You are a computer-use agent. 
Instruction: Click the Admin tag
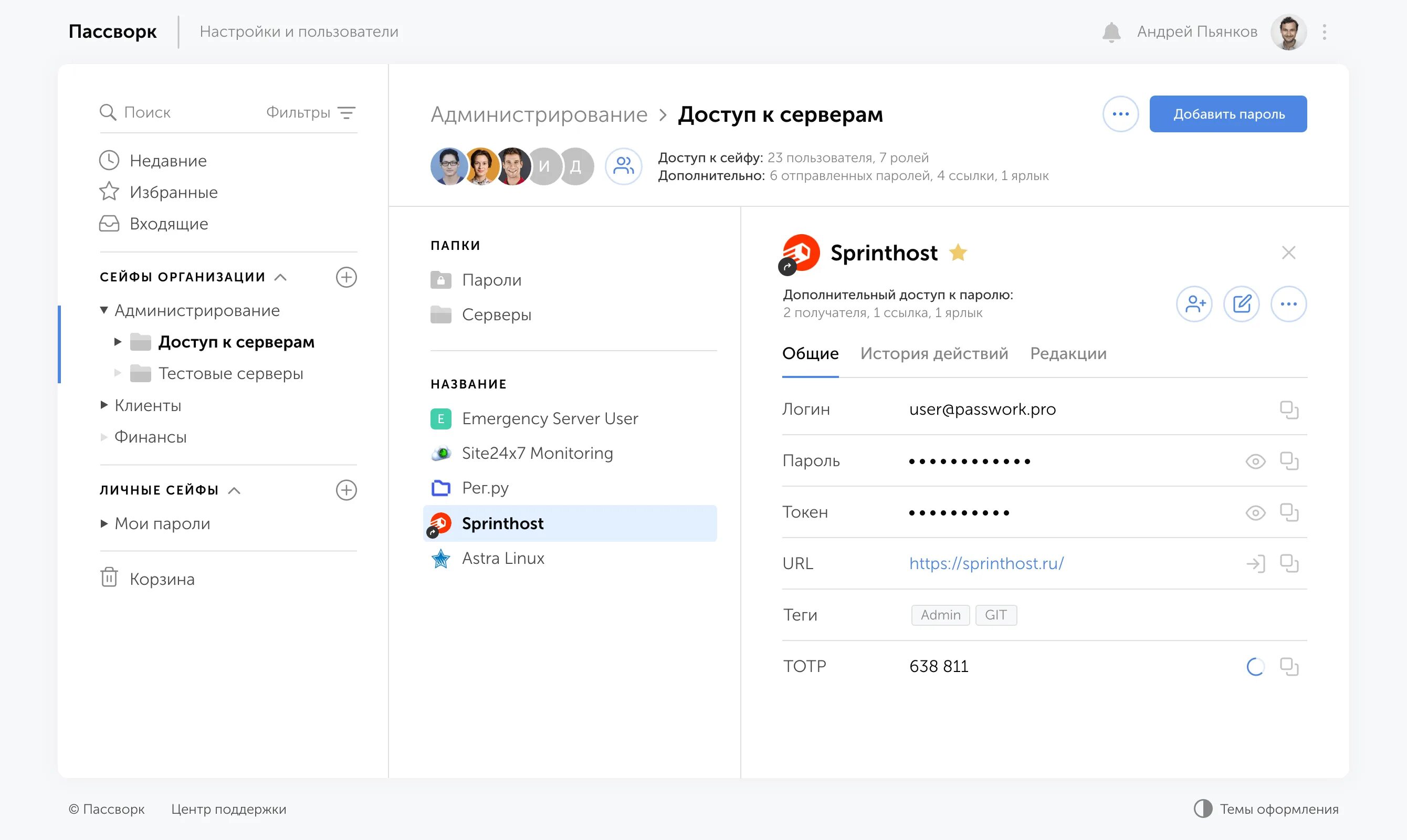(940, 615)
